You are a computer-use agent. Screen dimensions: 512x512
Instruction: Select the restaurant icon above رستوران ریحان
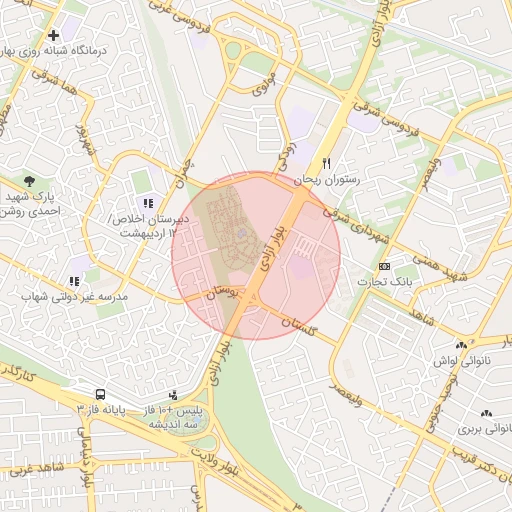tap(327, 163)
